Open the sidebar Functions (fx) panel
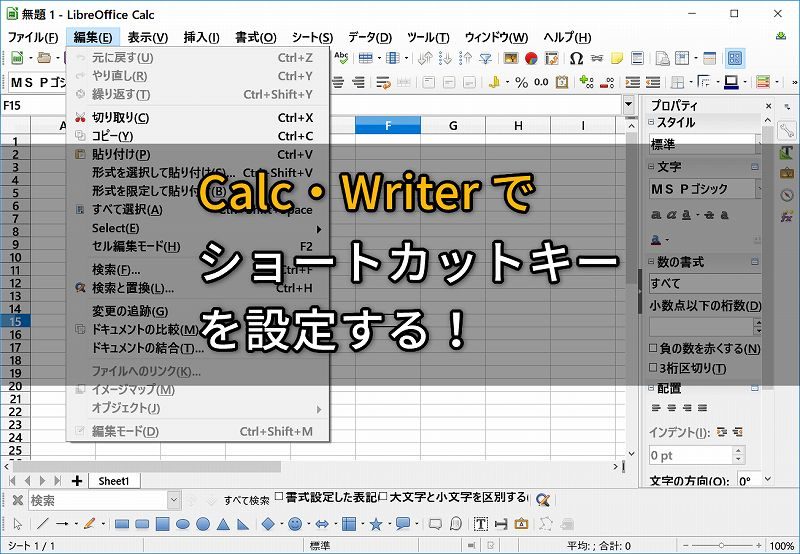800x554 pixels. click(x=787, y=216)
